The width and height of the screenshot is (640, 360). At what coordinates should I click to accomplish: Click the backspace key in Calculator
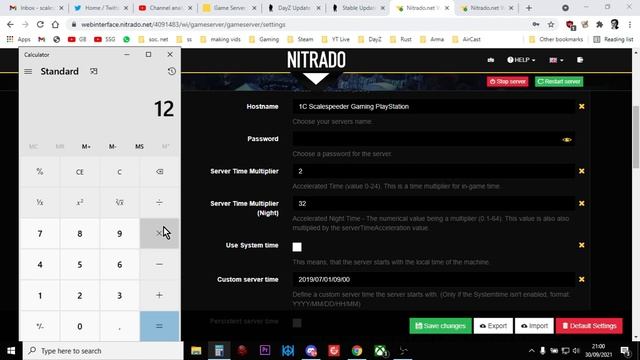[159, 172]
